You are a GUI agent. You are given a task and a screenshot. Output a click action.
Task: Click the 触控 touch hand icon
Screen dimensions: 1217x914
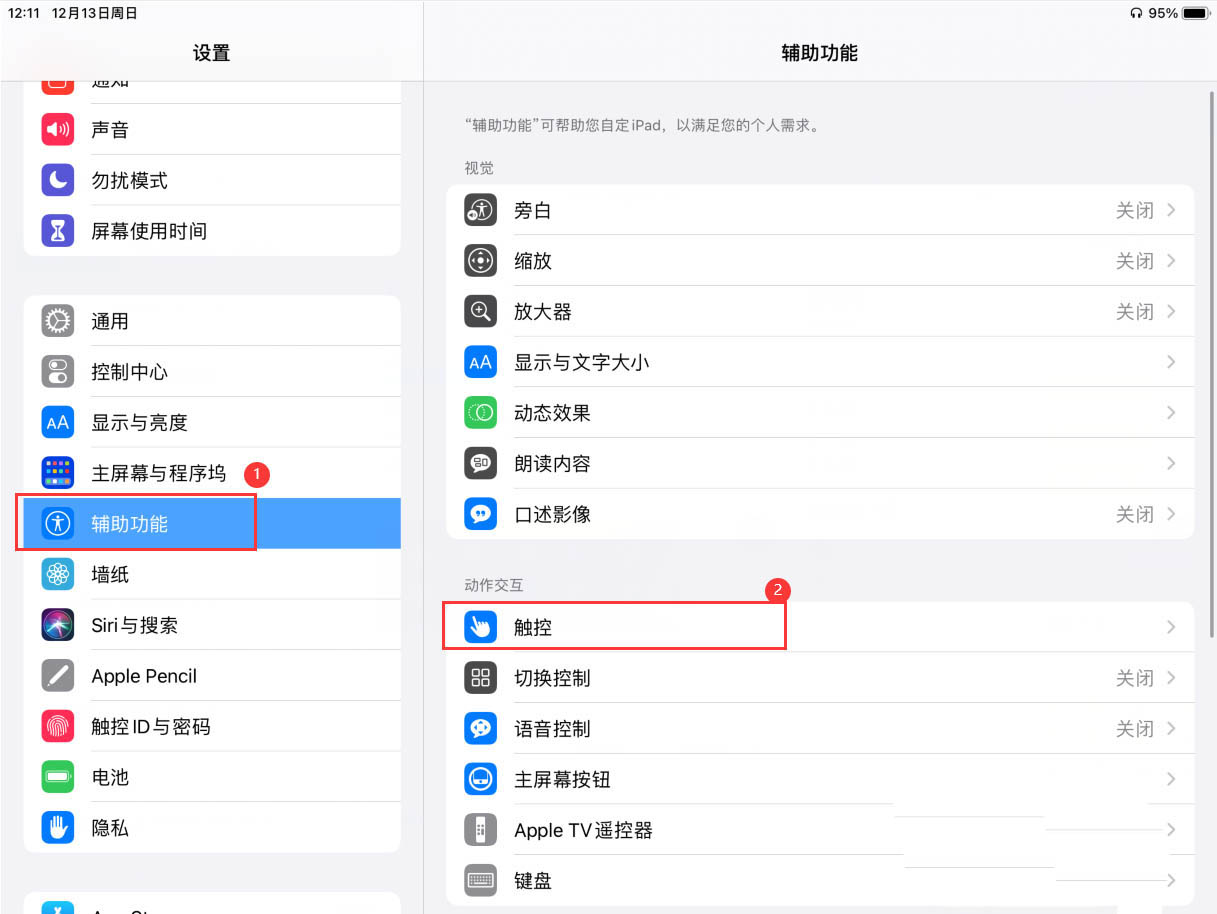tap(480, 627)
